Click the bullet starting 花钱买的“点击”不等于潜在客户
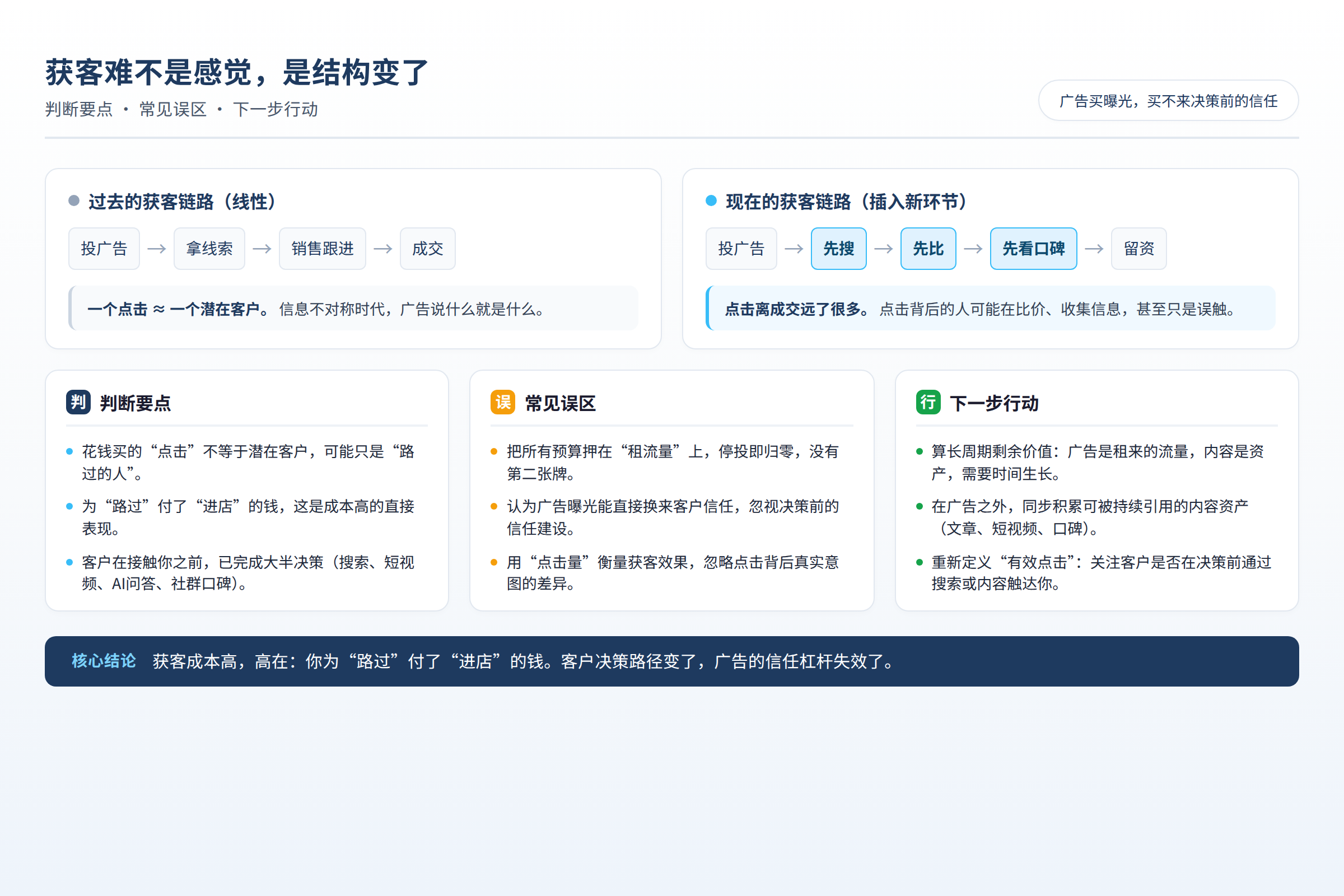 pyautogui.click(x=248, y=463)
